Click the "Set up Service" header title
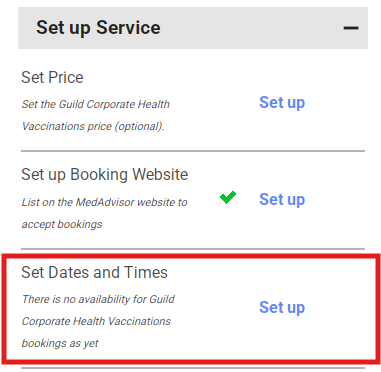This screenshot has width=381, height=372. 98,28
